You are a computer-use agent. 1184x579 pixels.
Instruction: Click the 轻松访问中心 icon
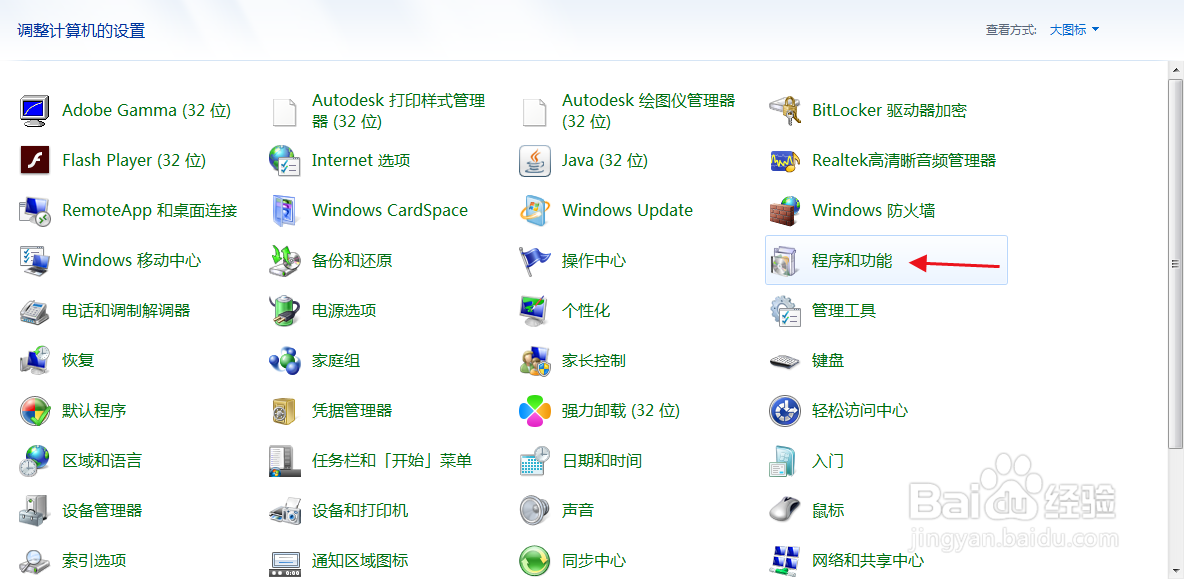[x=785, y=410]
